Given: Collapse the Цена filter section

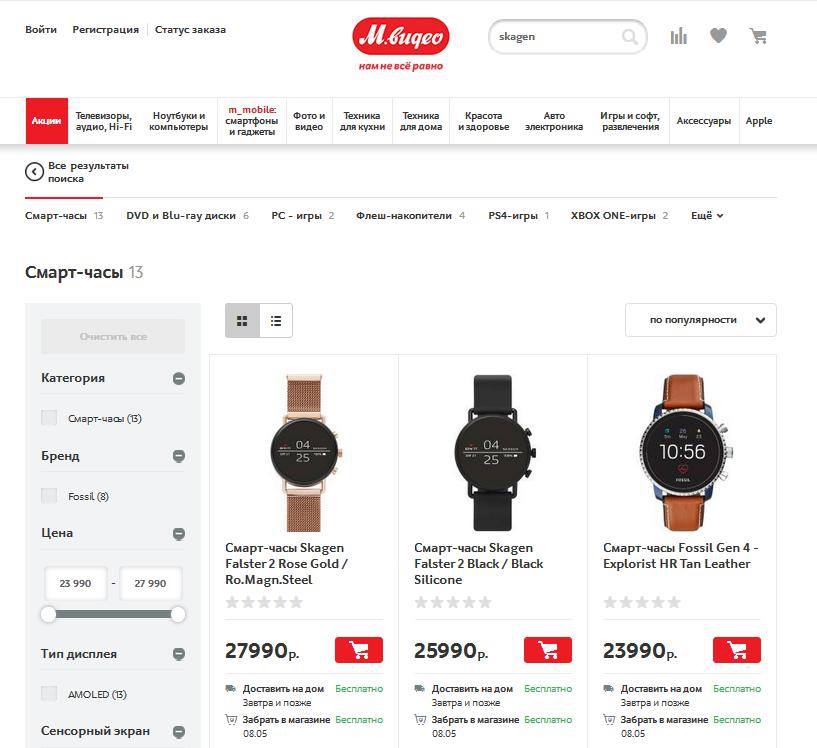Looking at the screenshot, I should [x=179, y=533].
